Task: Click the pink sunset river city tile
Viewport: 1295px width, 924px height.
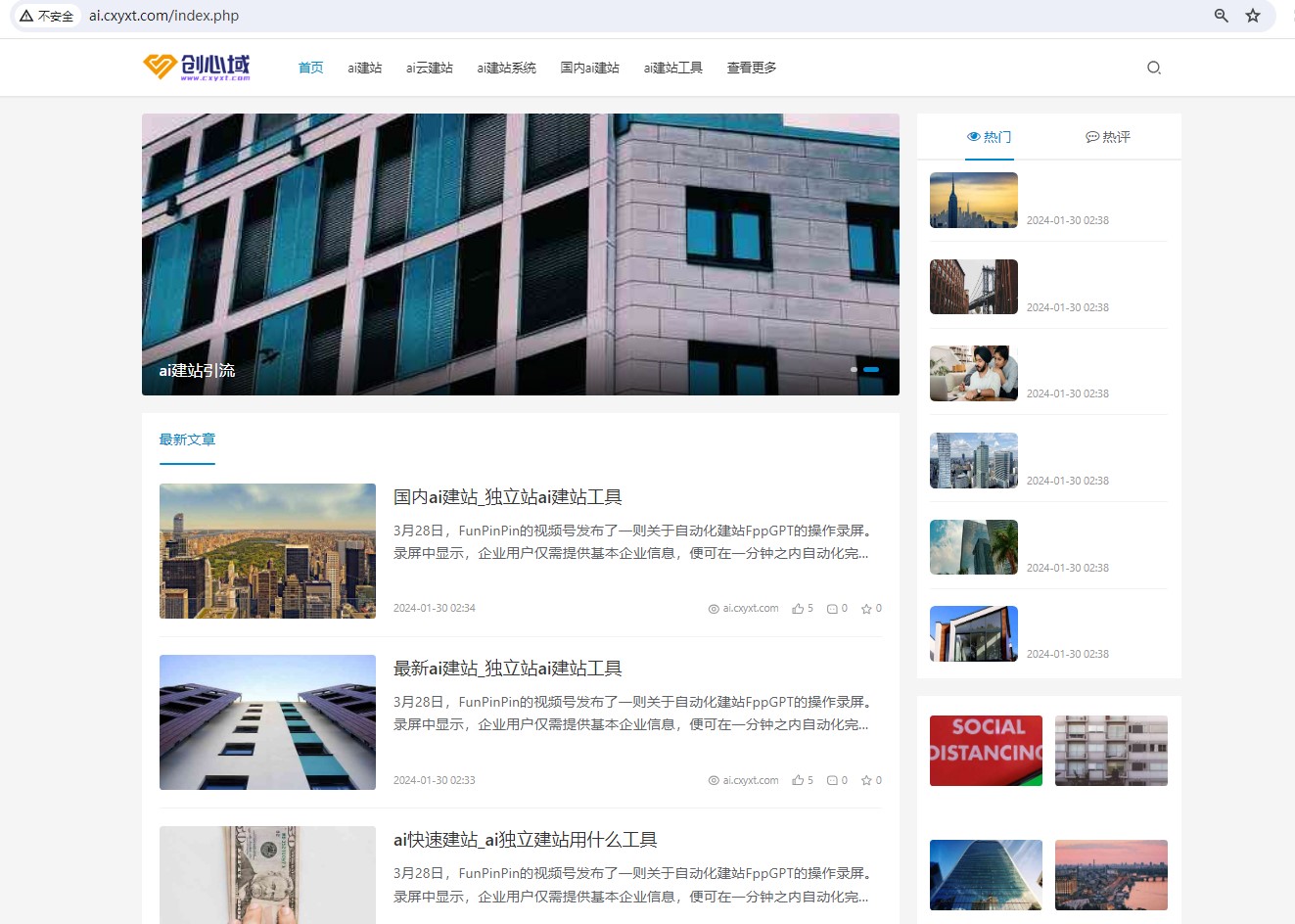Action: point(1111,875)
